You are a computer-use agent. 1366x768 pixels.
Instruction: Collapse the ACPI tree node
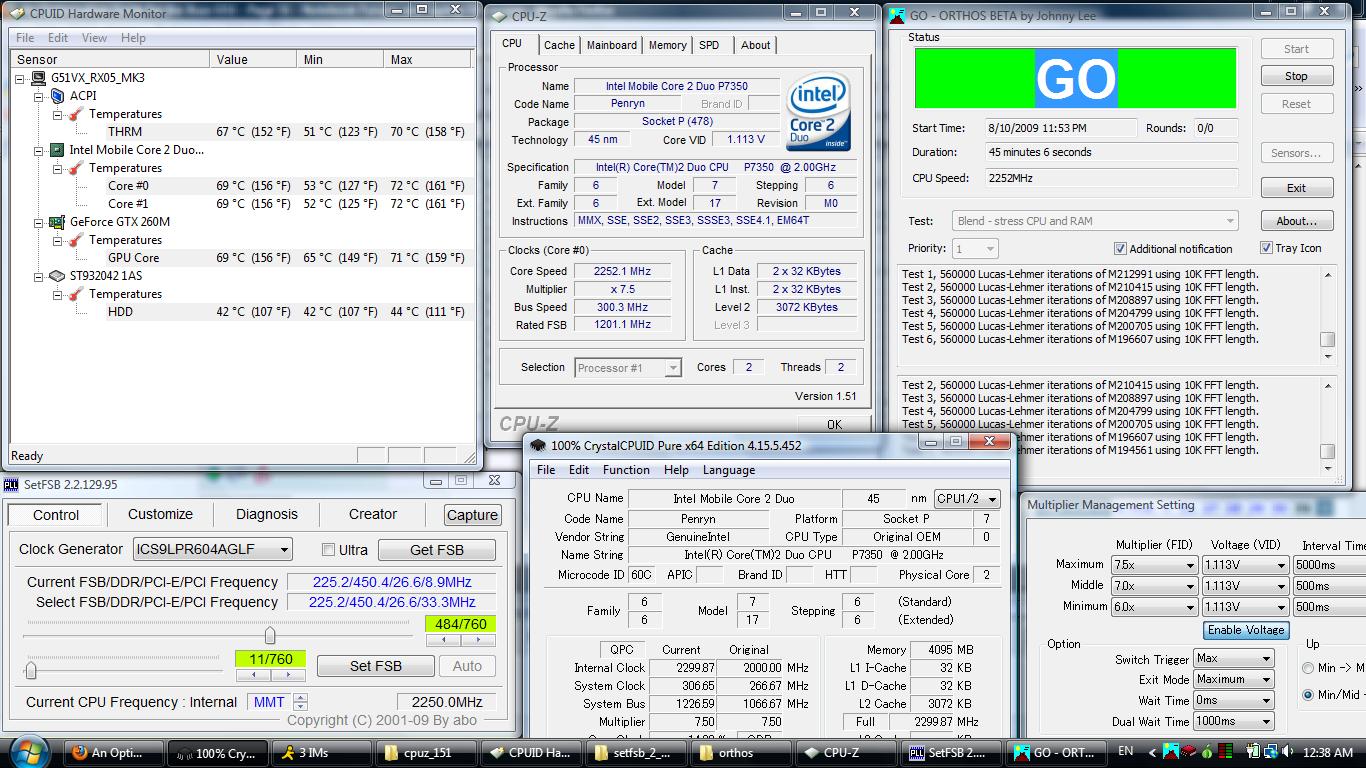[x=39, y=96]
